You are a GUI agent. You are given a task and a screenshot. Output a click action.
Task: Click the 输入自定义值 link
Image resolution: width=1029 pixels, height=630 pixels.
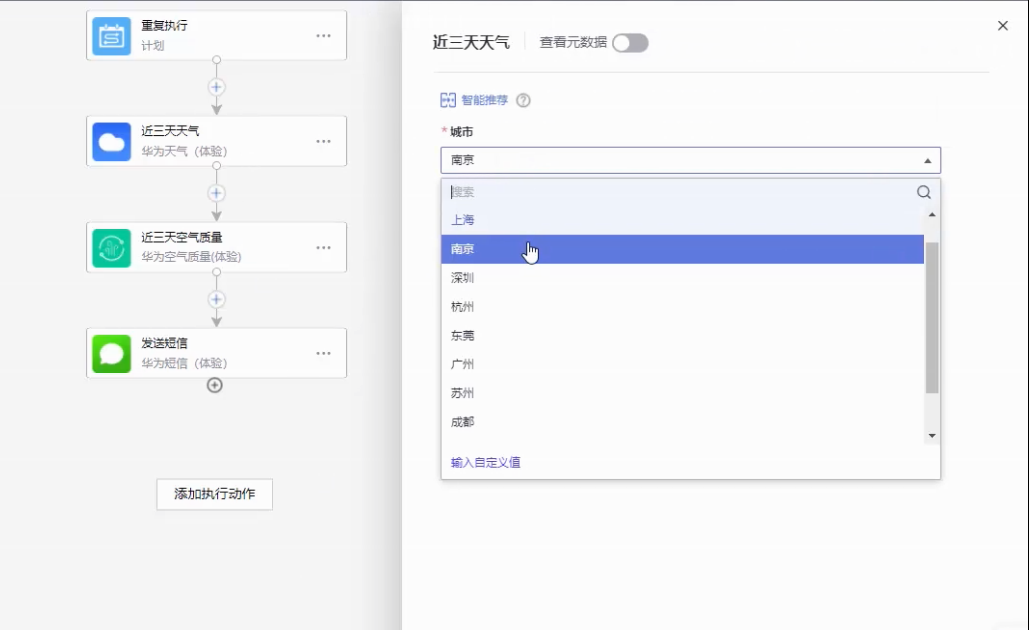[486, 463]
